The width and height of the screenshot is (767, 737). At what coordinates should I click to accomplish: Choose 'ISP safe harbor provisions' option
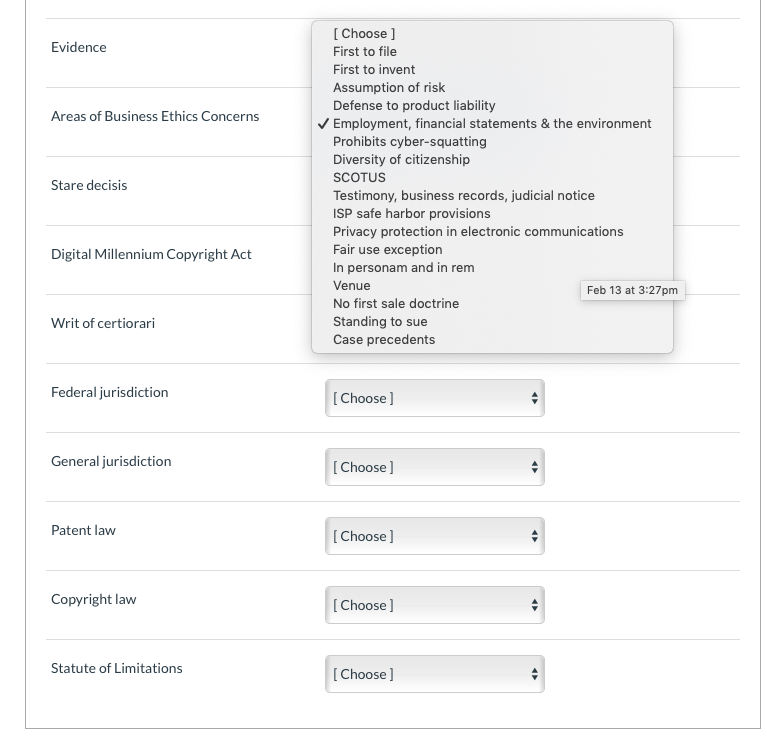point(412,214)
